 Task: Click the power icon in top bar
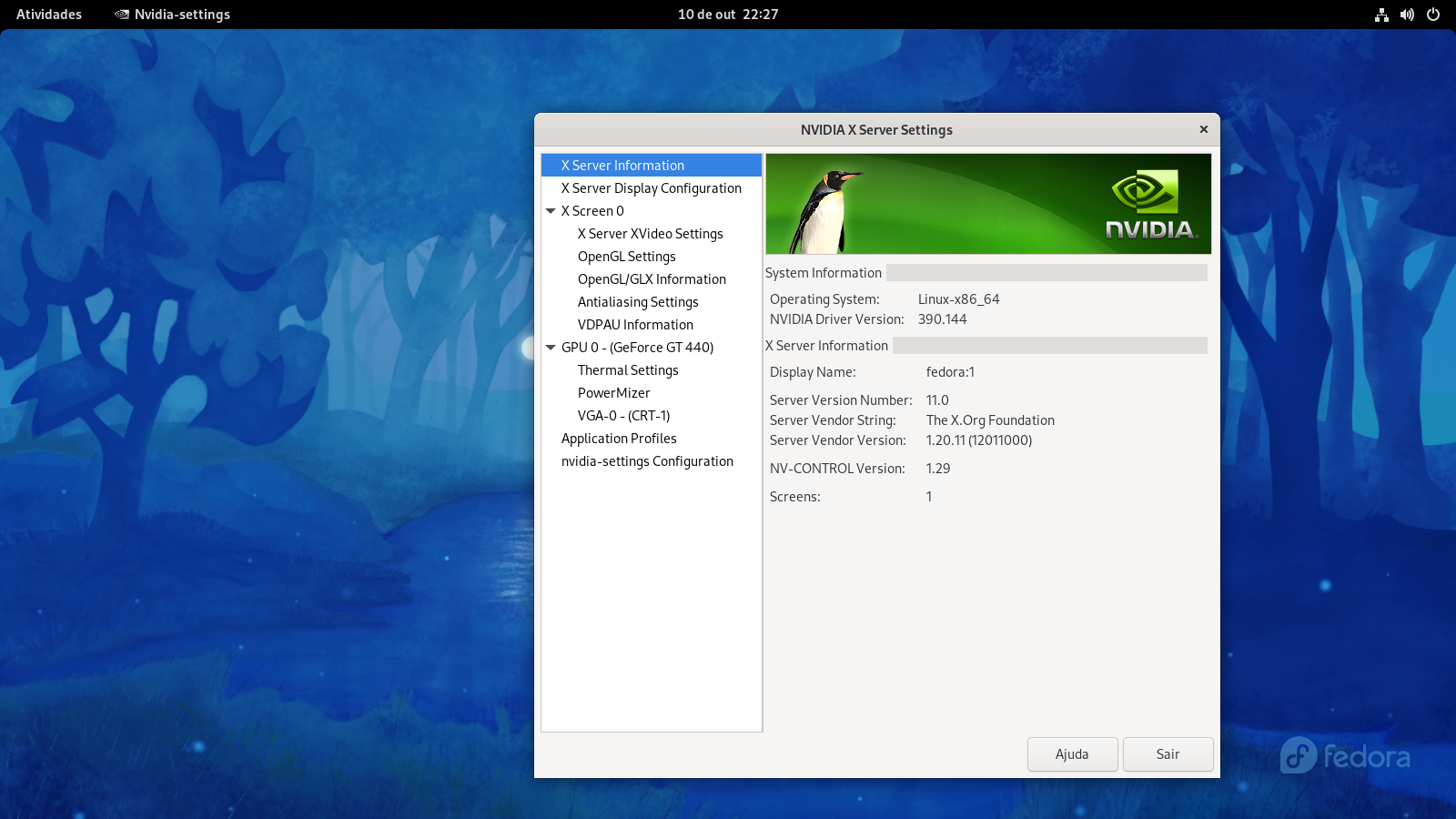pos(1433,15)
